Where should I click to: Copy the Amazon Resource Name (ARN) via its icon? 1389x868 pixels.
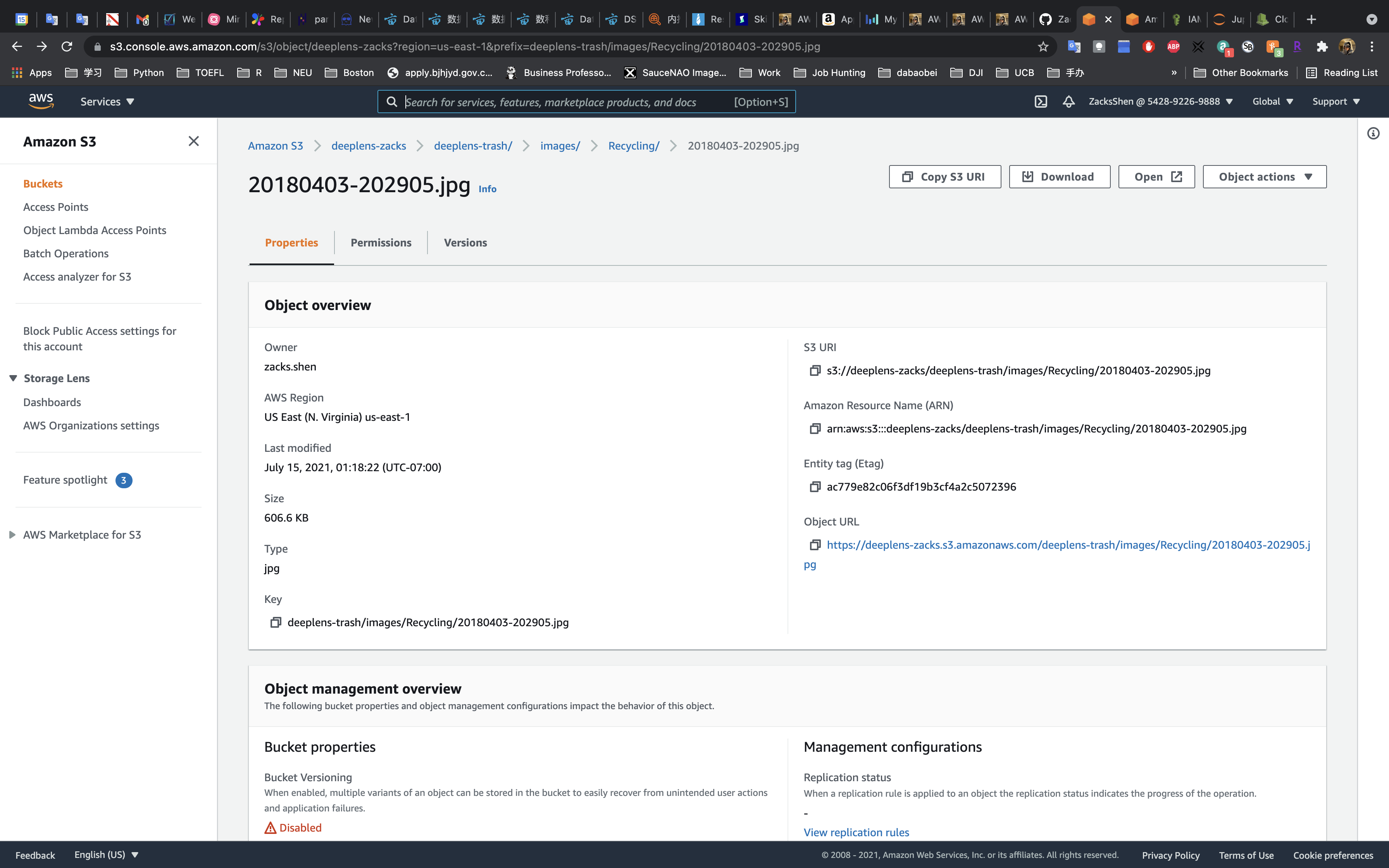[x=815, y=429]
